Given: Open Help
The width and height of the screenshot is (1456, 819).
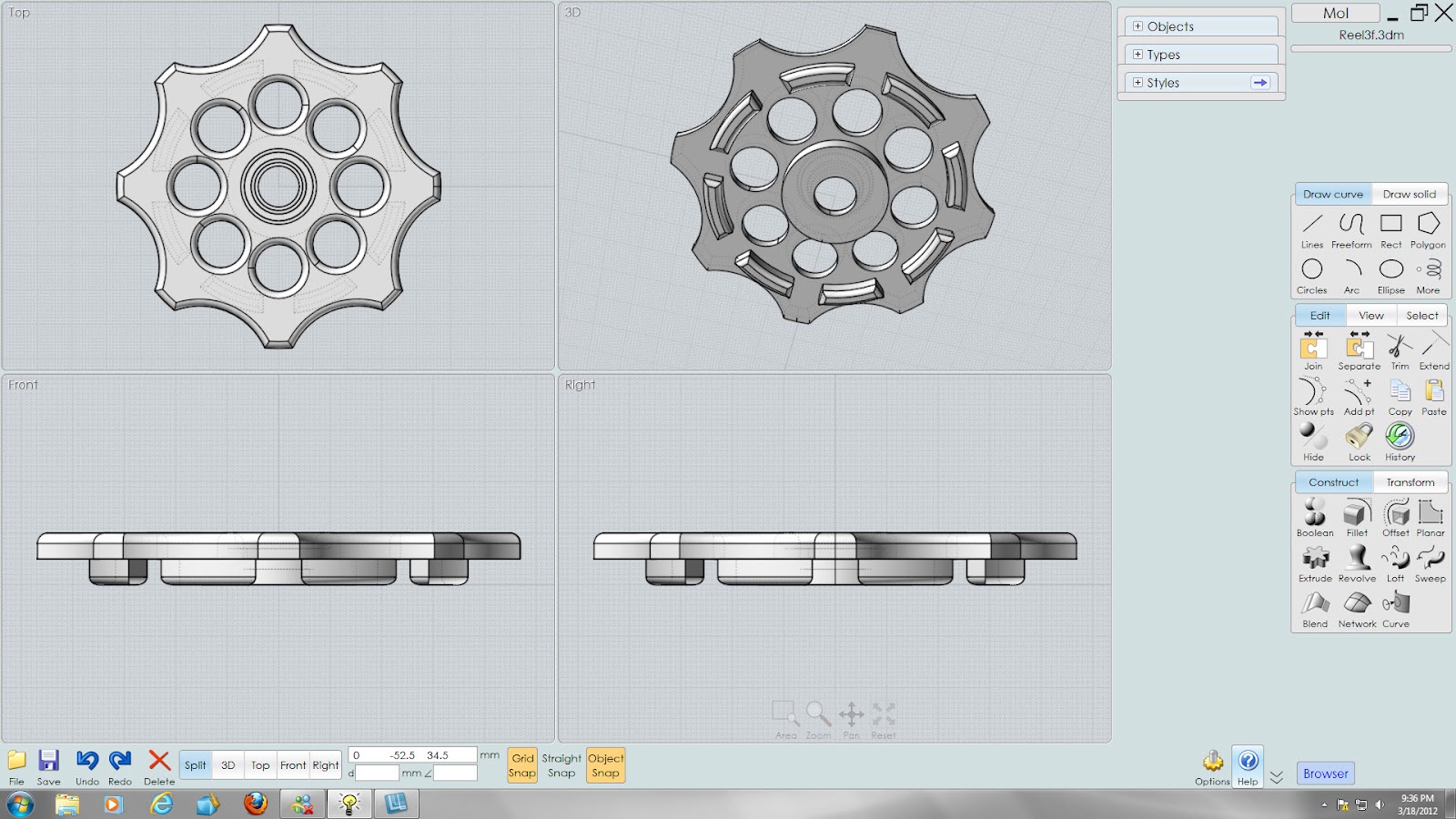Looking at the screenshot, I should click(x=1248, y=767).
